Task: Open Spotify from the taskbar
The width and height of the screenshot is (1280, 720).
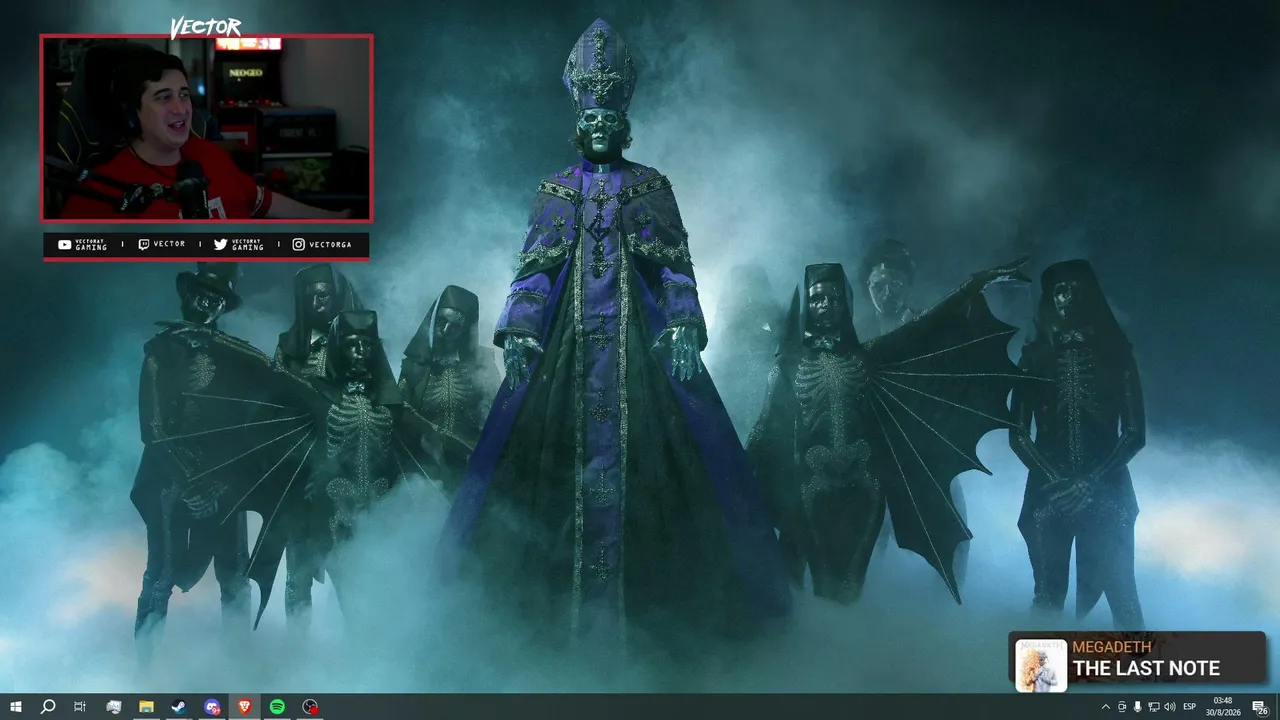Action: pyautogui.click(x=277, y=707)
